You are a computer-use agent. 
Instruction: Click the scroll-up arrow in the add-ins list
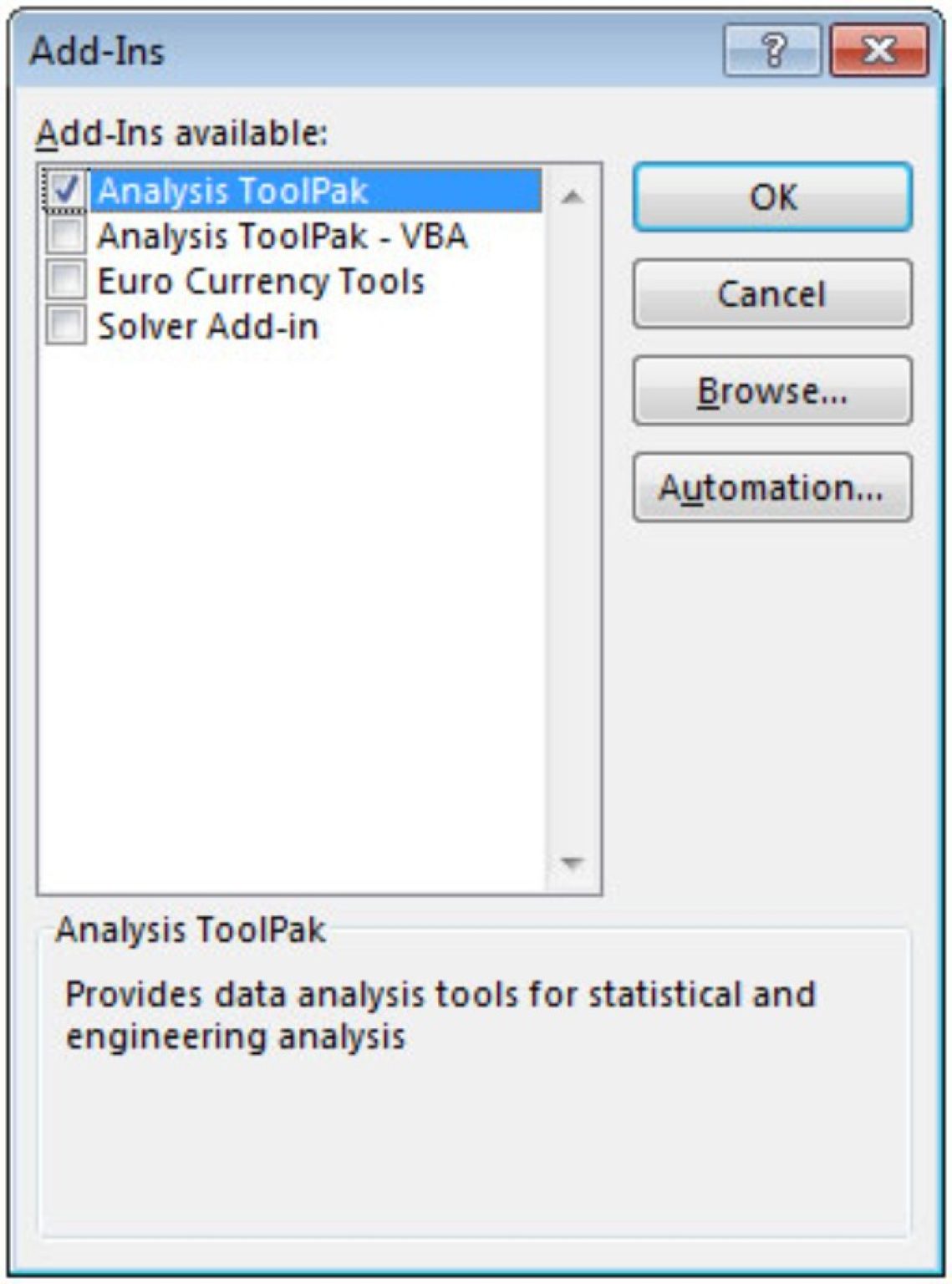coord(571,196)
